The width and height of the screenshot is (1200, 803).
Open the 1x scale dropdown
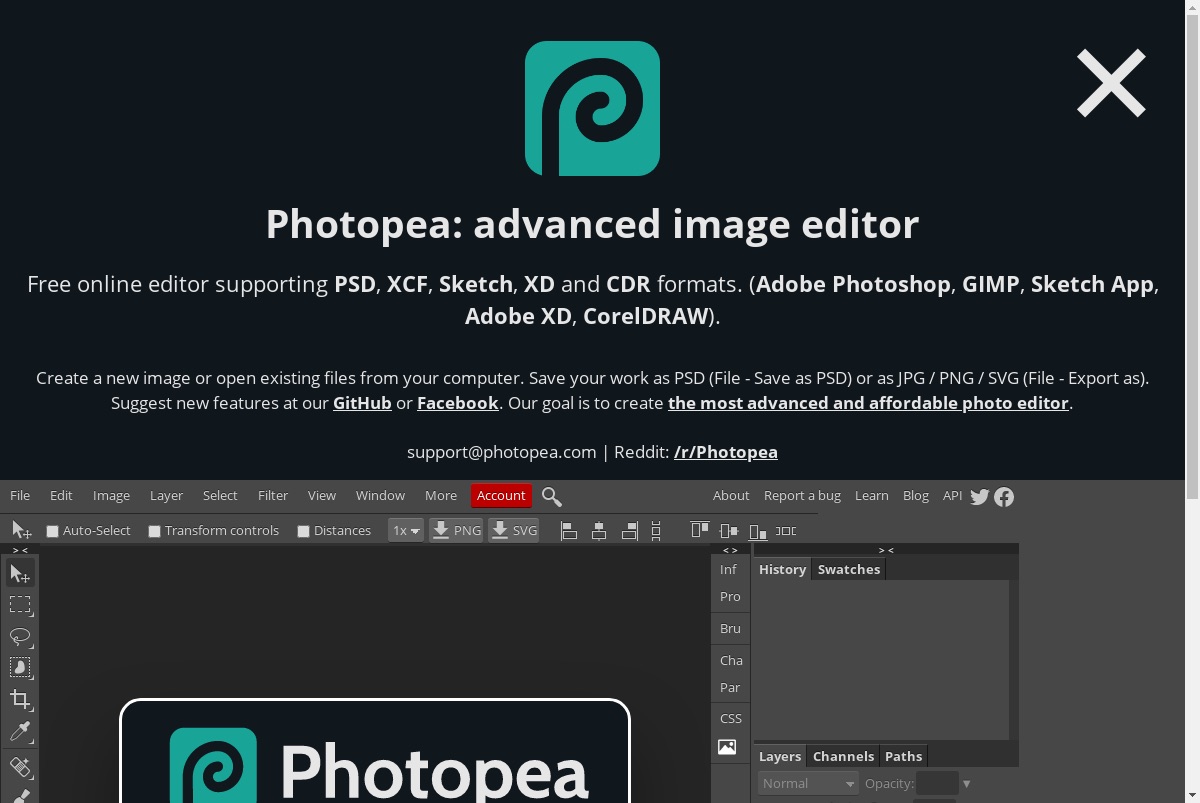pos(406,531)
